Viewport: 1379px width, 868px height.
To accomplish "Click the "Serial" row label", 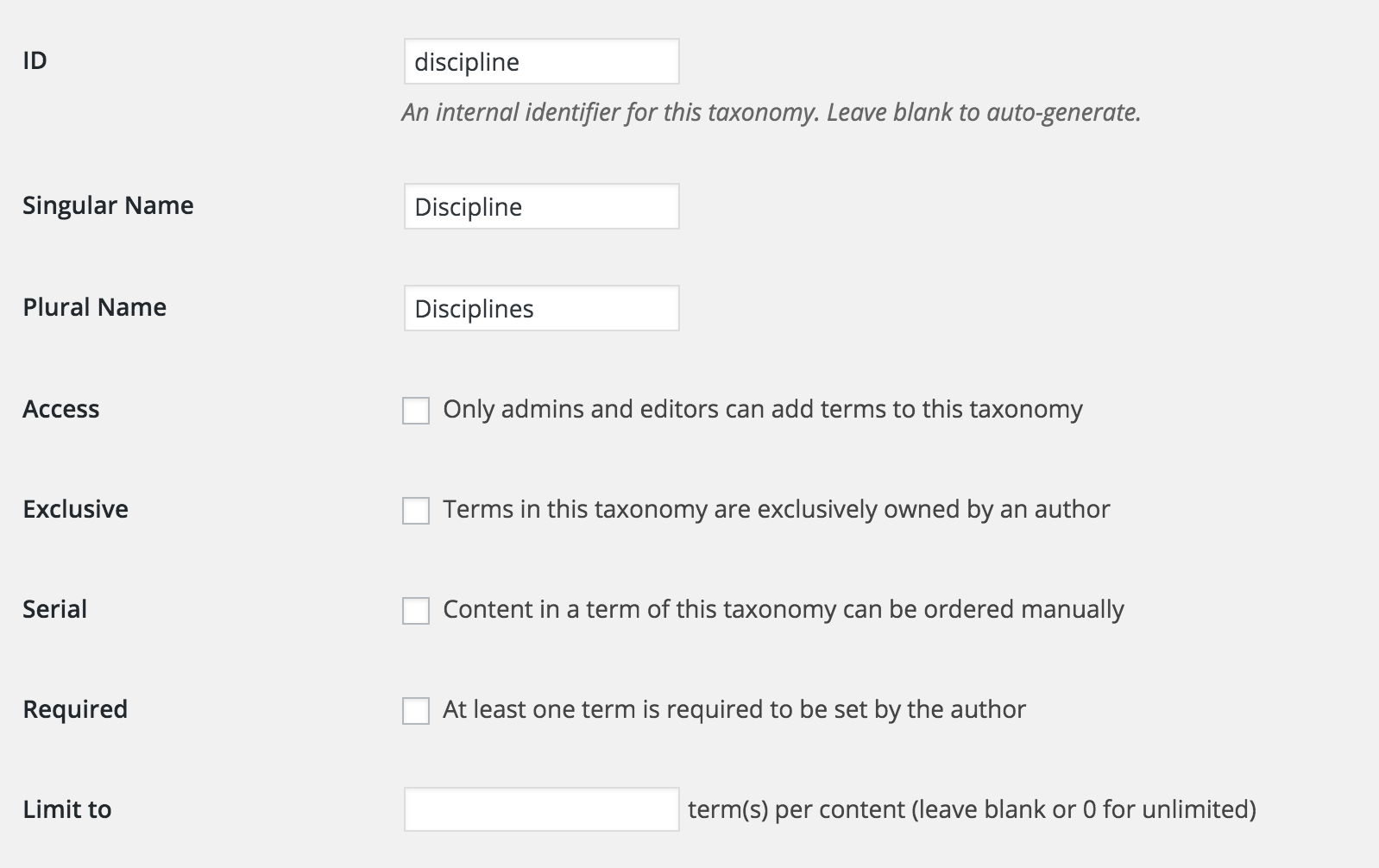I will pos(54,609).
